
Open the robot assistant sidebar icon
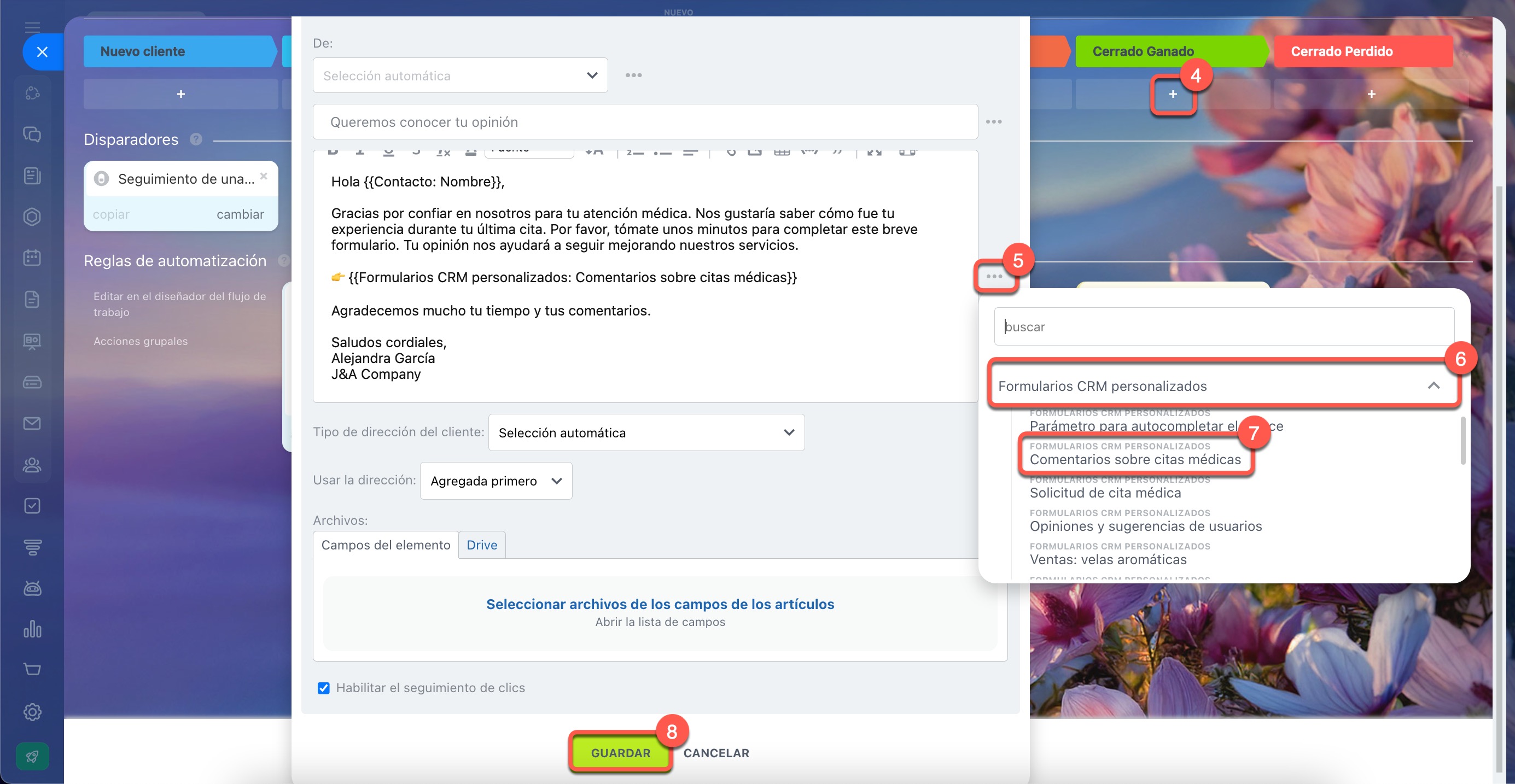click(32, 588)
